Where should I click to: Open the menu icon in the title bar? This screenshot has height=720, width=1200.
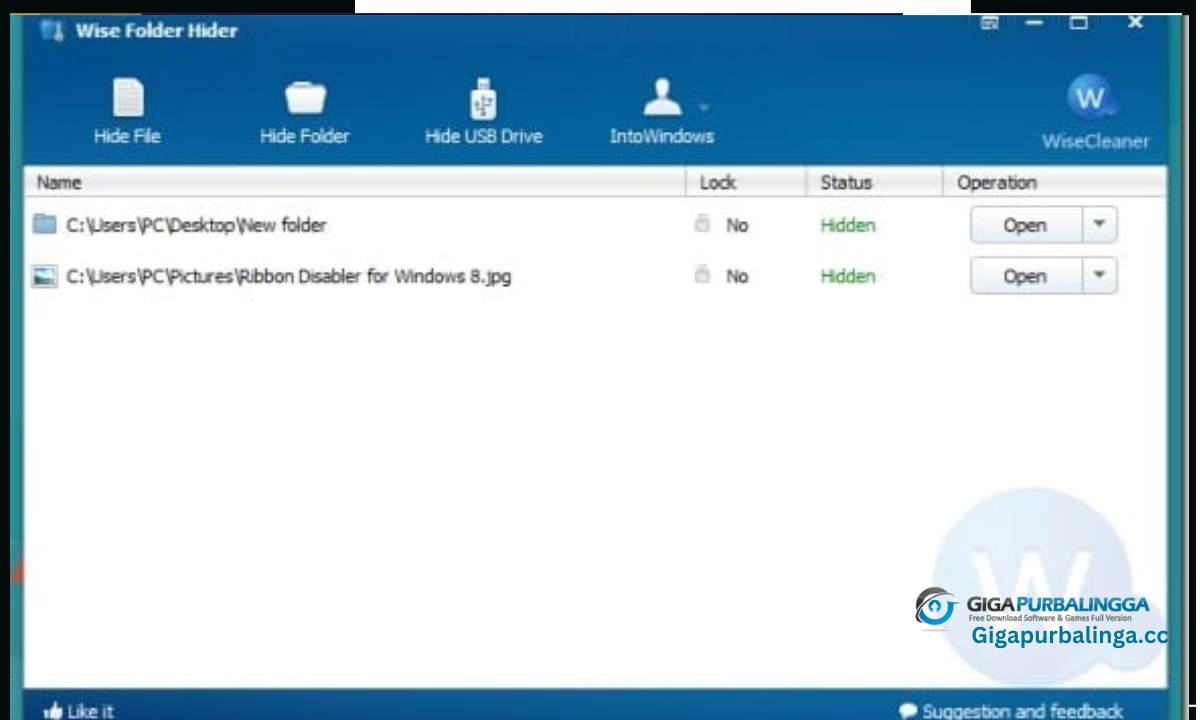[x=990, y=22]
